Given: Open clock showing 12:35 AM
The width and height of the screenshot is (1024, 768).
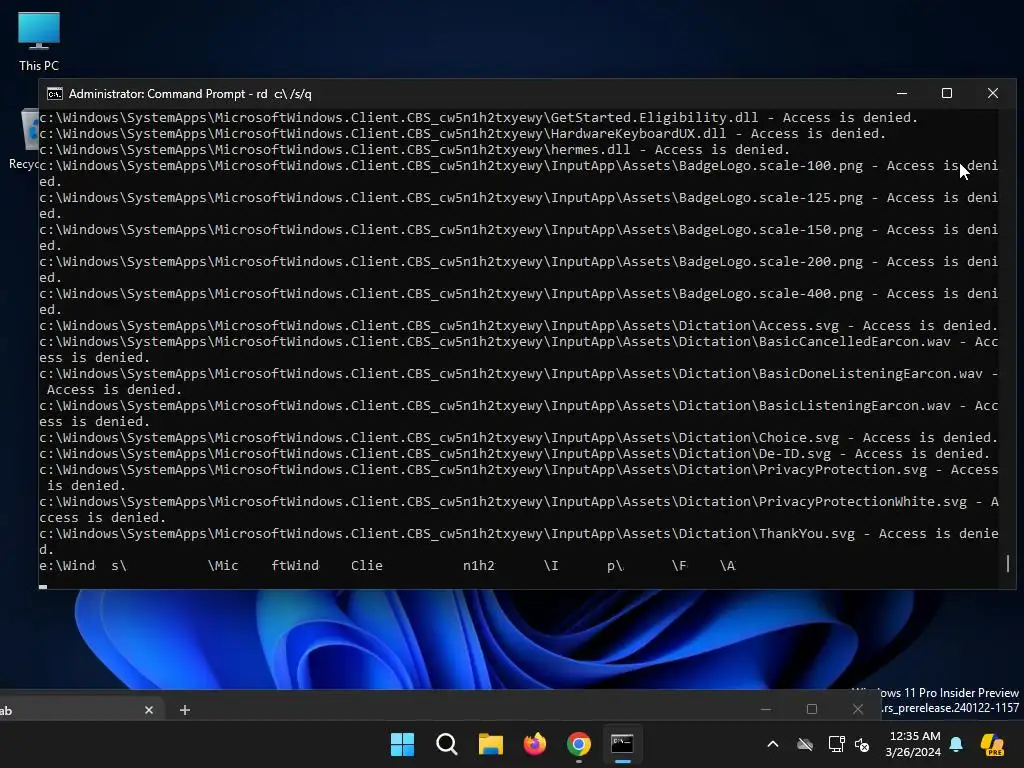Looking at the screenshot, I should click(x=914, y=744).
